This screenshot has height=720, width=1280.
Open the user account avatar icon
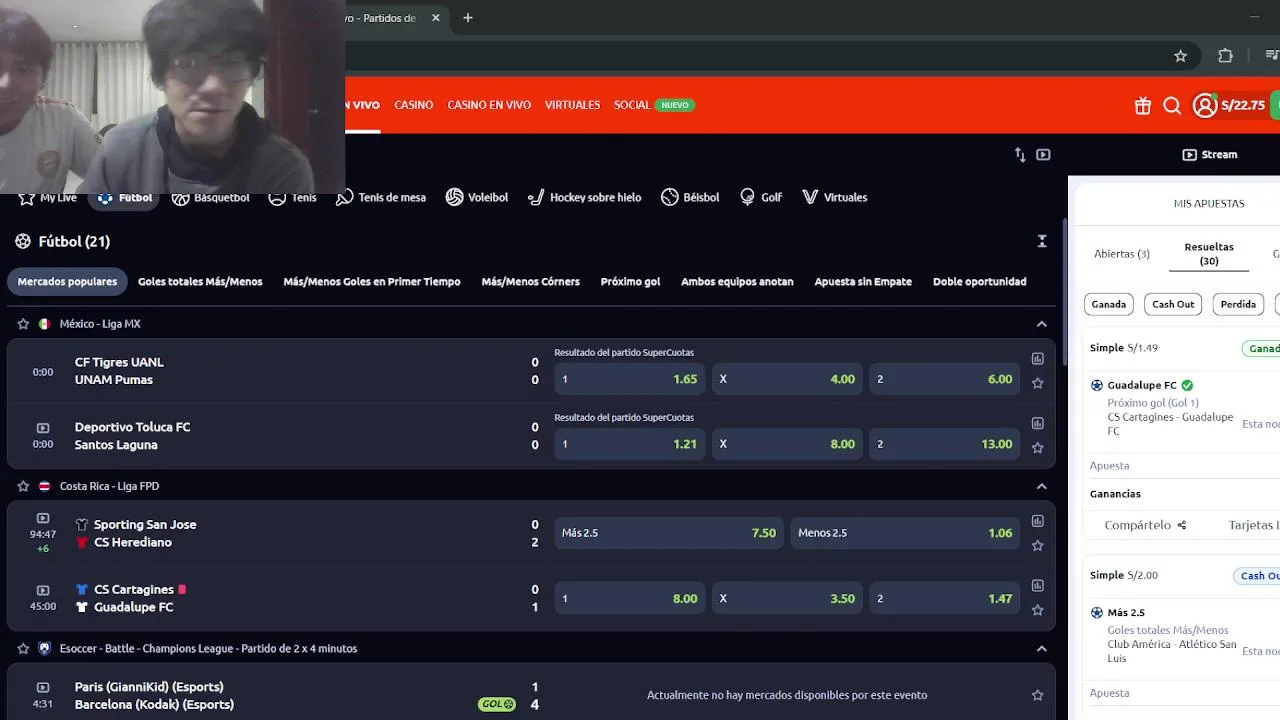pyautogui.click(x=1205, y=105)
